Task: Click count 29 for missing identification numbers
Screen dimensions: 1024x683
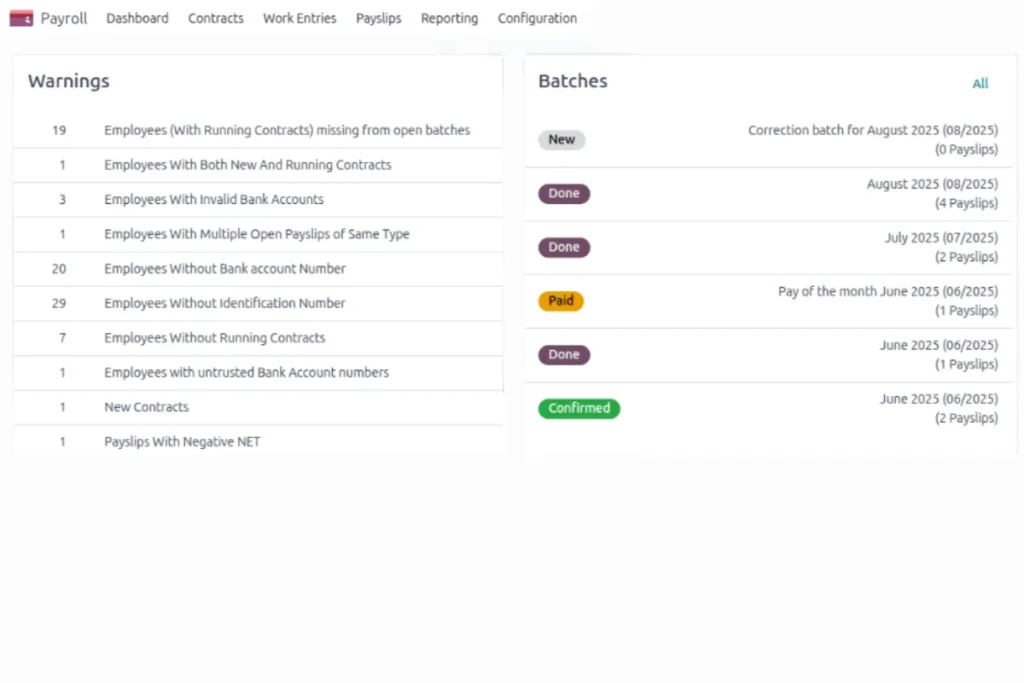Action: 59,303
